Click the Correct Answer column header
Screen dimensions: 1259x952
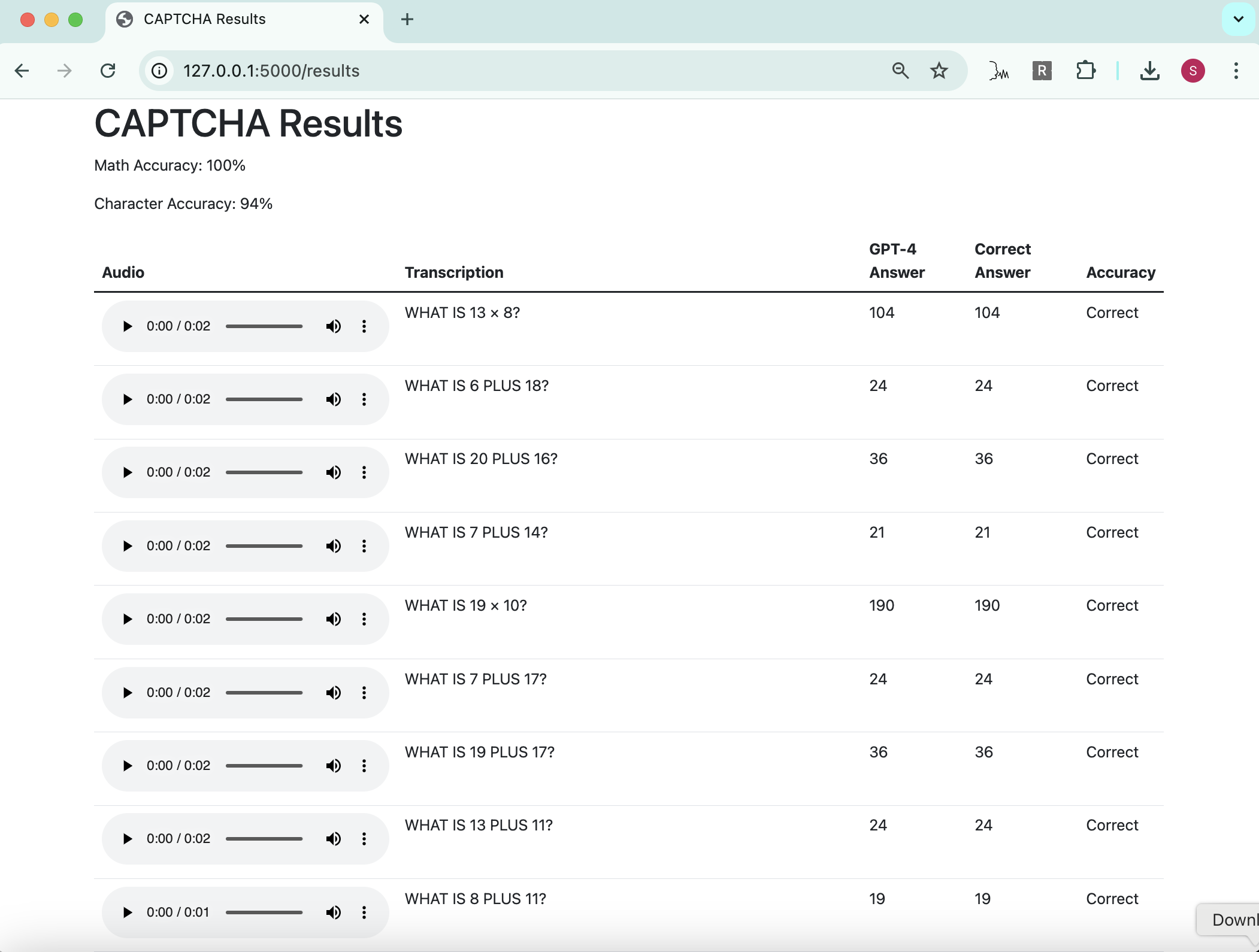[1003, 260]
